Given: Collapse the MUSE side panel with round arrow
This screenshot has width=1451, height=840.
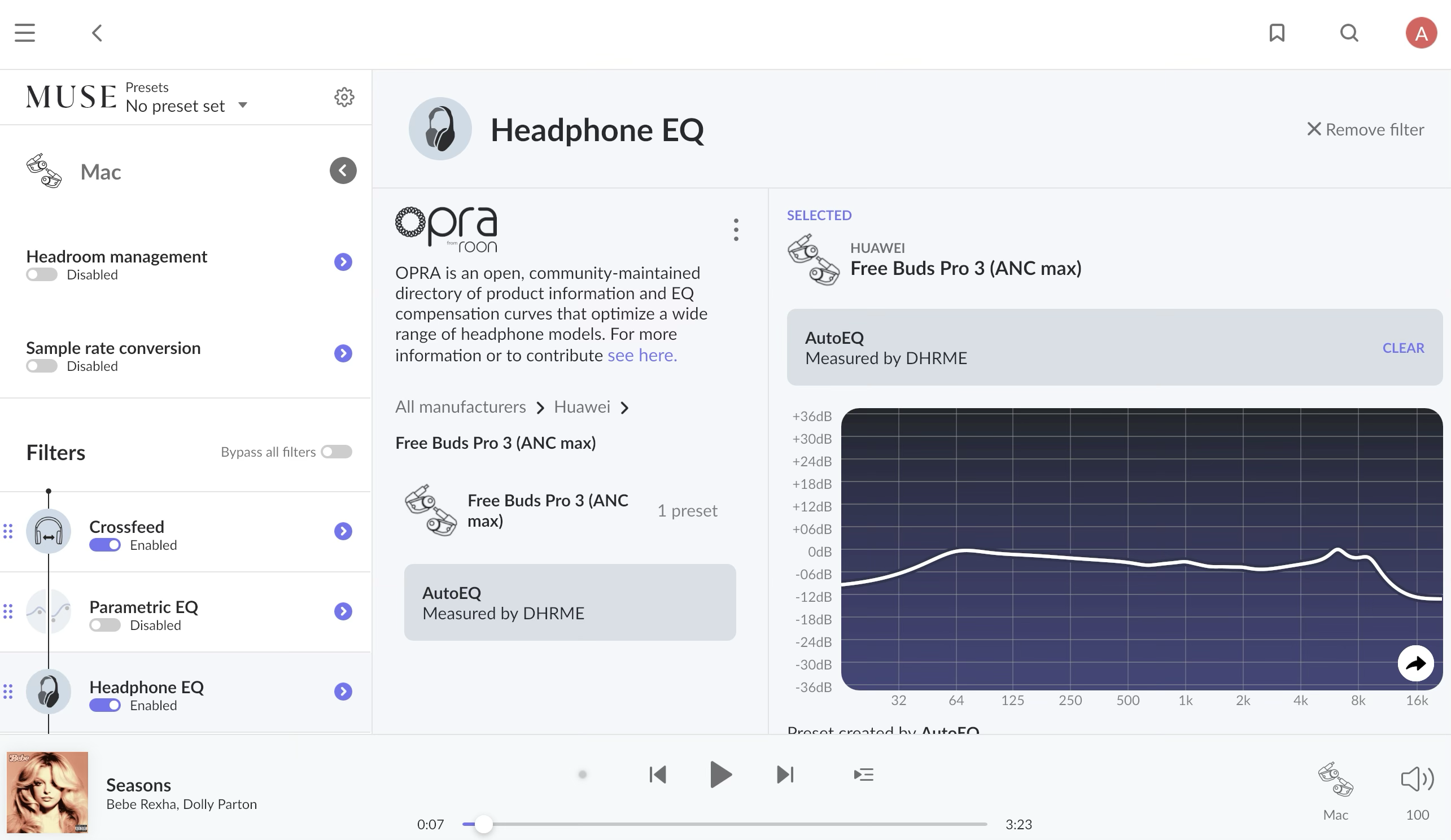Looking at the screenshot, I should click(343, 170).
